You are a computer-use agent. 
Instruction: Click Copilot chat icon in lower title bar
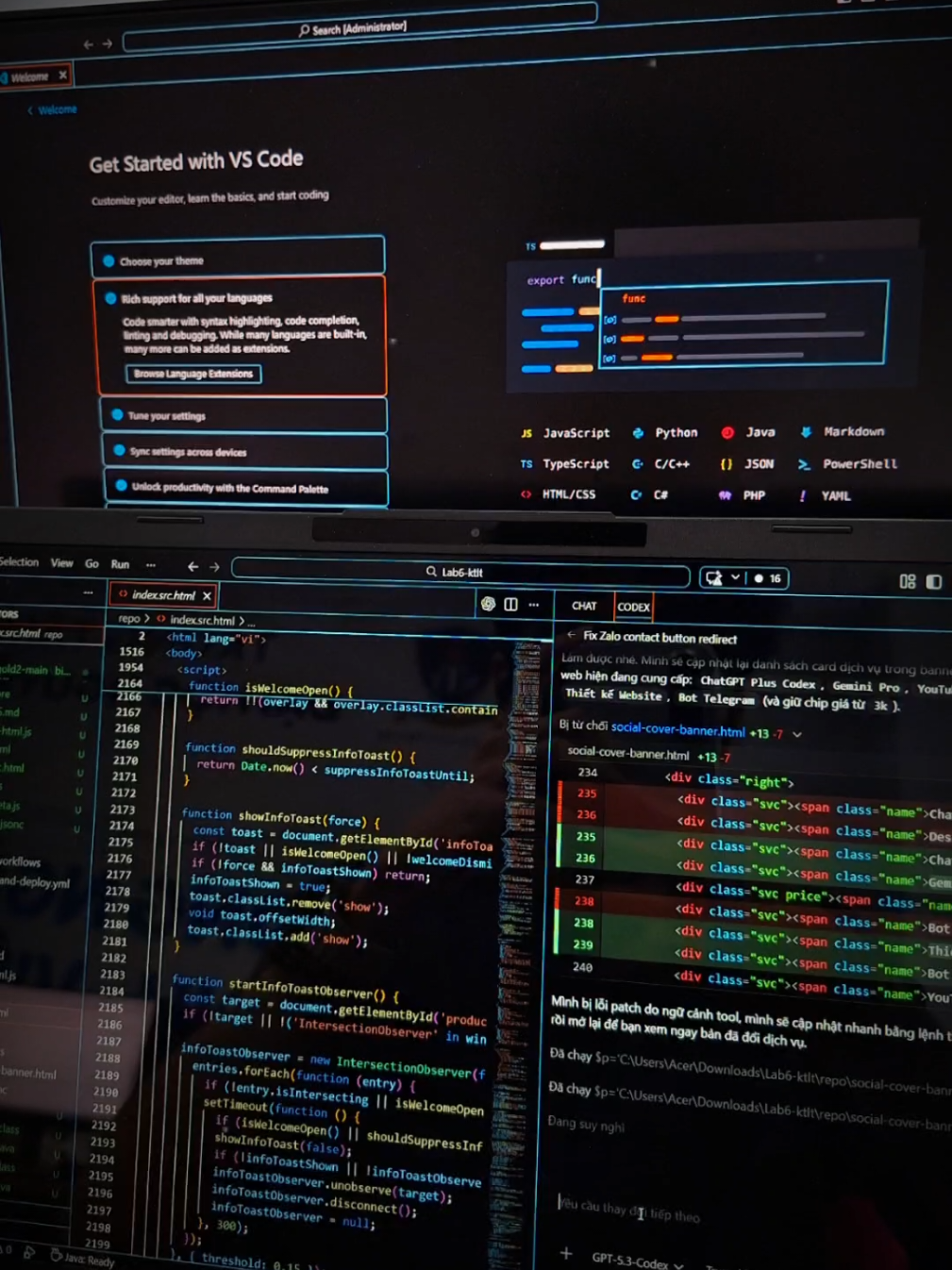(x=714, y=577)
